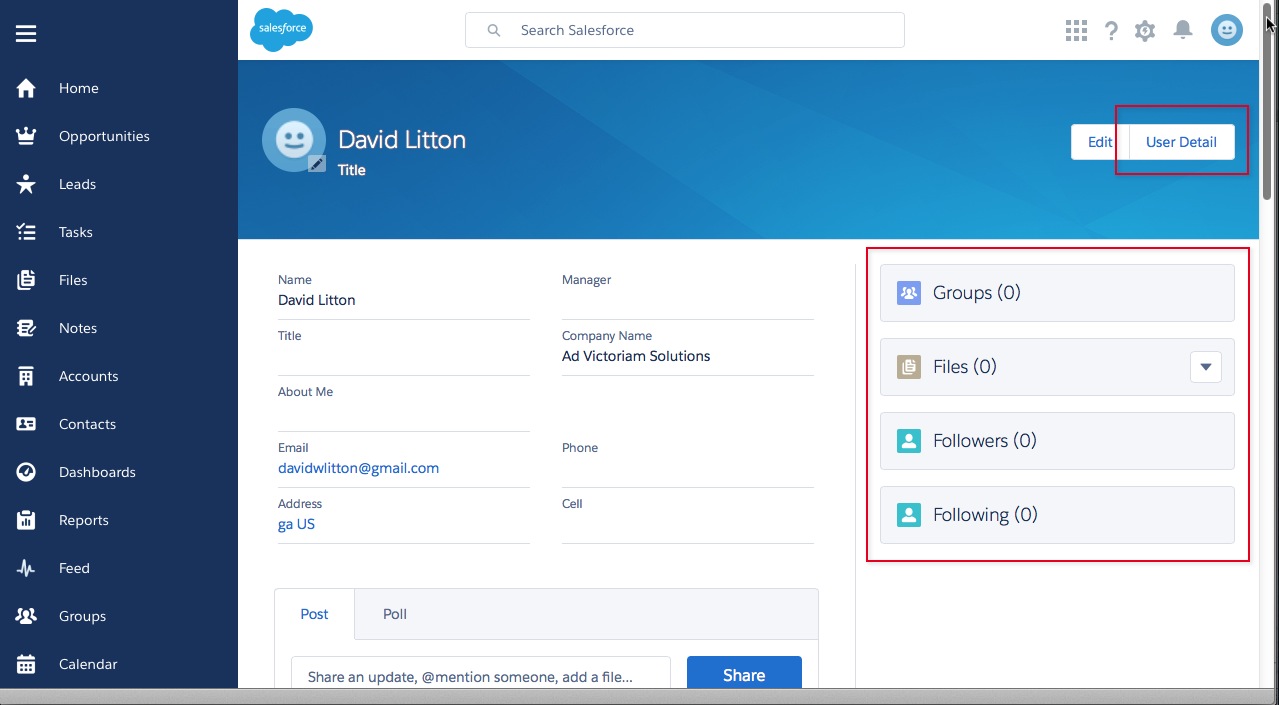Switch to the Poll tab
This screenshot has height=705, width=1279.
(x=395, y=614)
